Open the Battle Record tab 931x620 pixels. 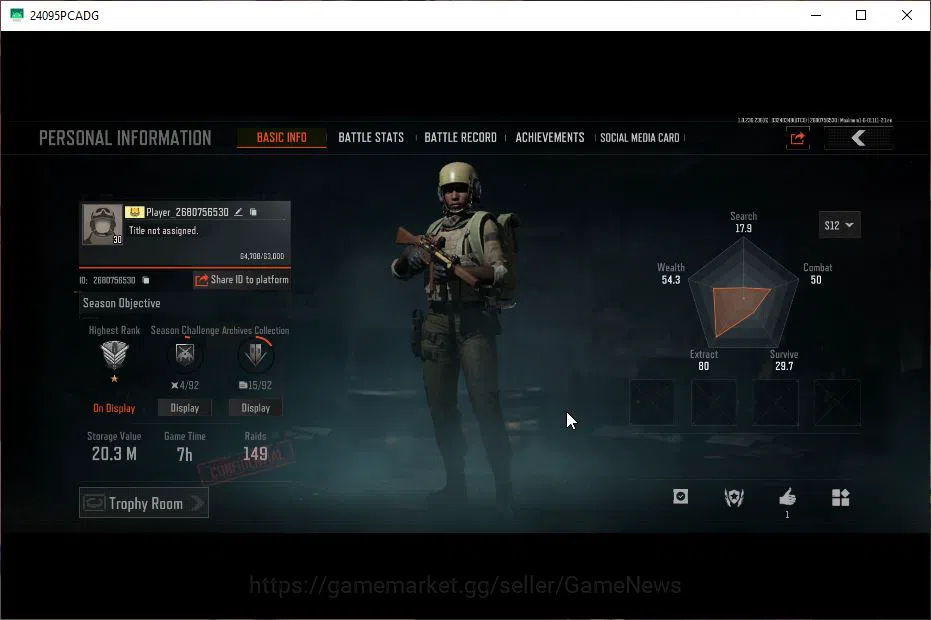coord(460,138)
